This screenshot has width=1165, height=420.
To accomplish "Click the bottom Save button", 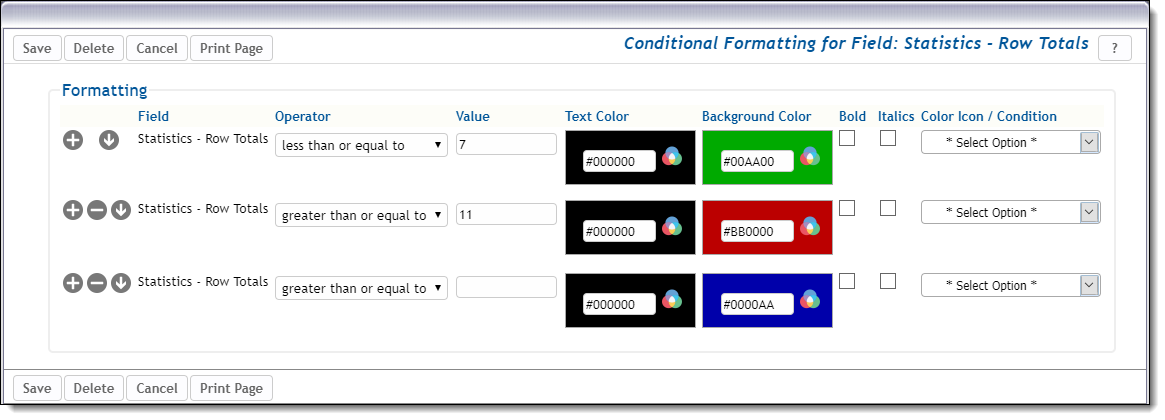I will click(x=37, y=388).
